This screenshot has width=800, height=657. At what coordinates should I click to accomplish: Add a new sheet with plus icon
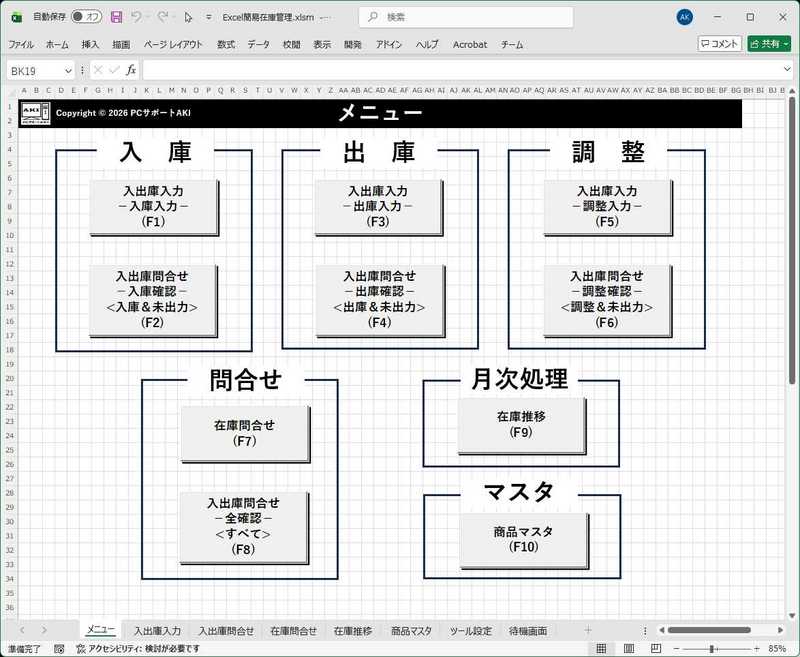588,631
